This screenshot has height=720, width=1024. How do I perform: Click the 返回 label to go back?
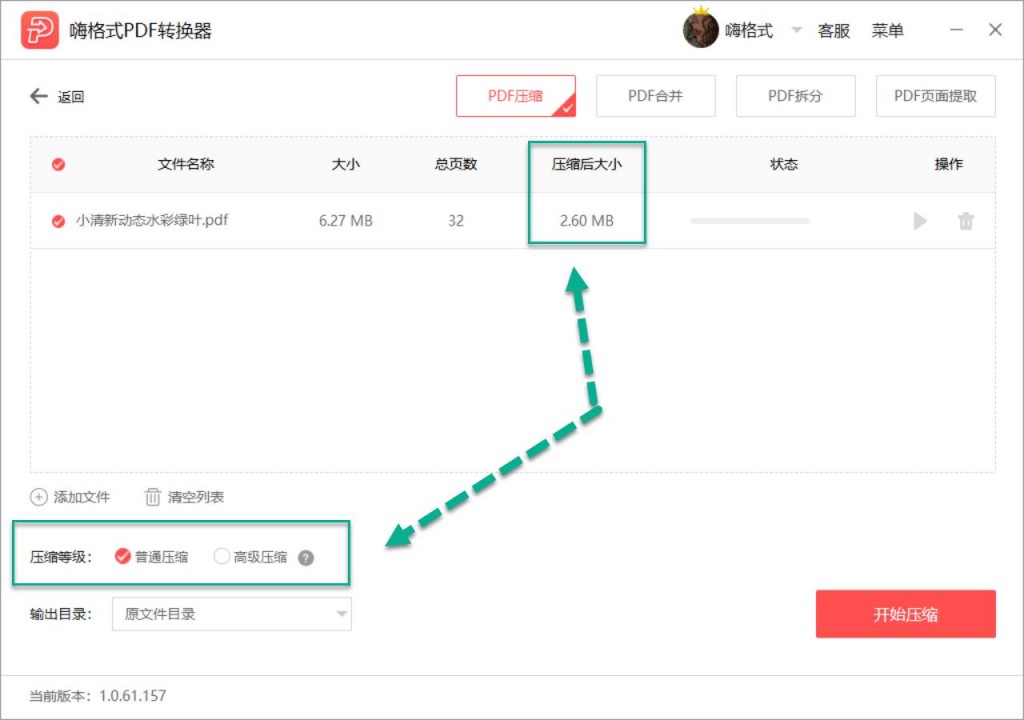pyautogui.click(x=71, y=97)
